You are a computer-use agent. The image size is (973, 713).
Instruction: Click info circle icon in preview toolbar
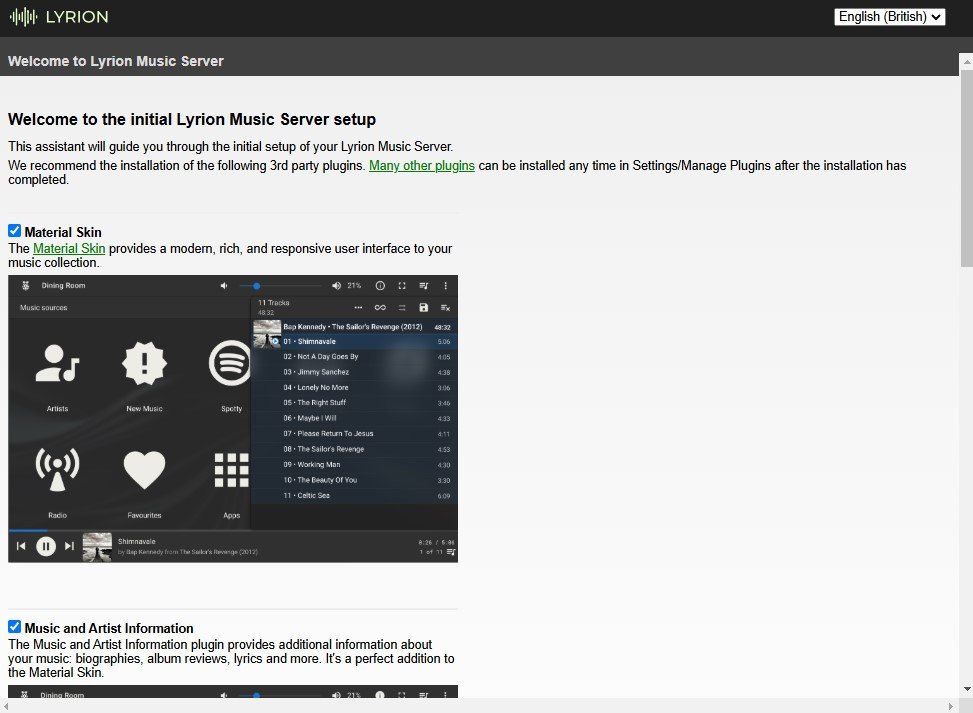[380, 285]
